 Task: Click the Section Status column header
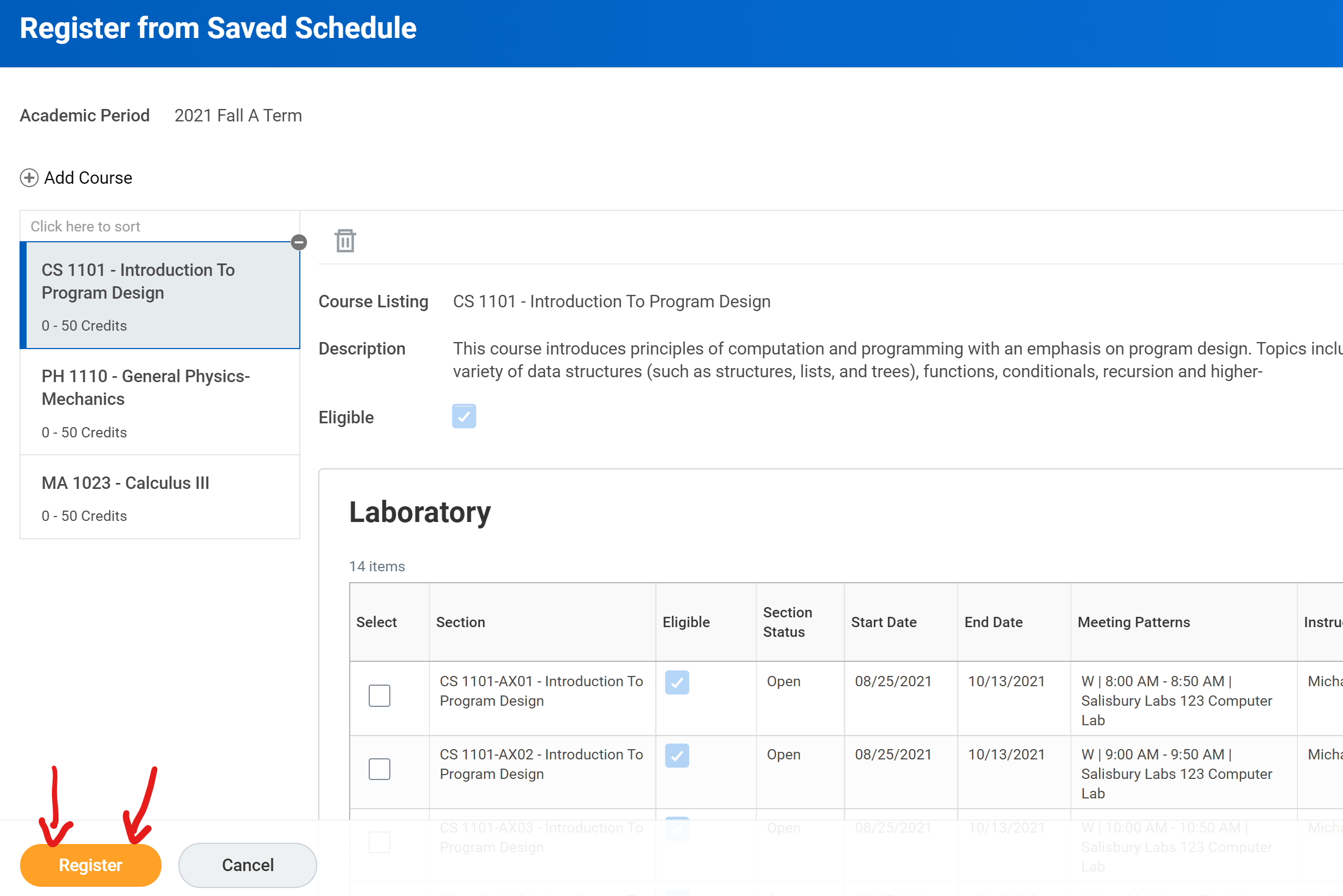[x=787, y=622]
